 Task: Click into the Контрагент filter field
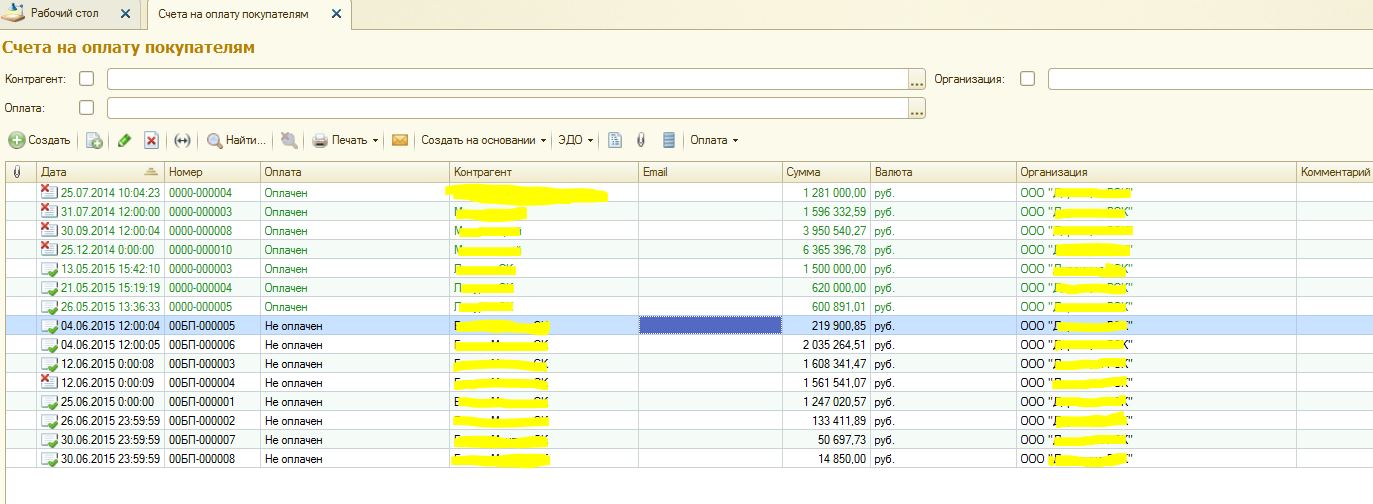(x=507, y=79)
